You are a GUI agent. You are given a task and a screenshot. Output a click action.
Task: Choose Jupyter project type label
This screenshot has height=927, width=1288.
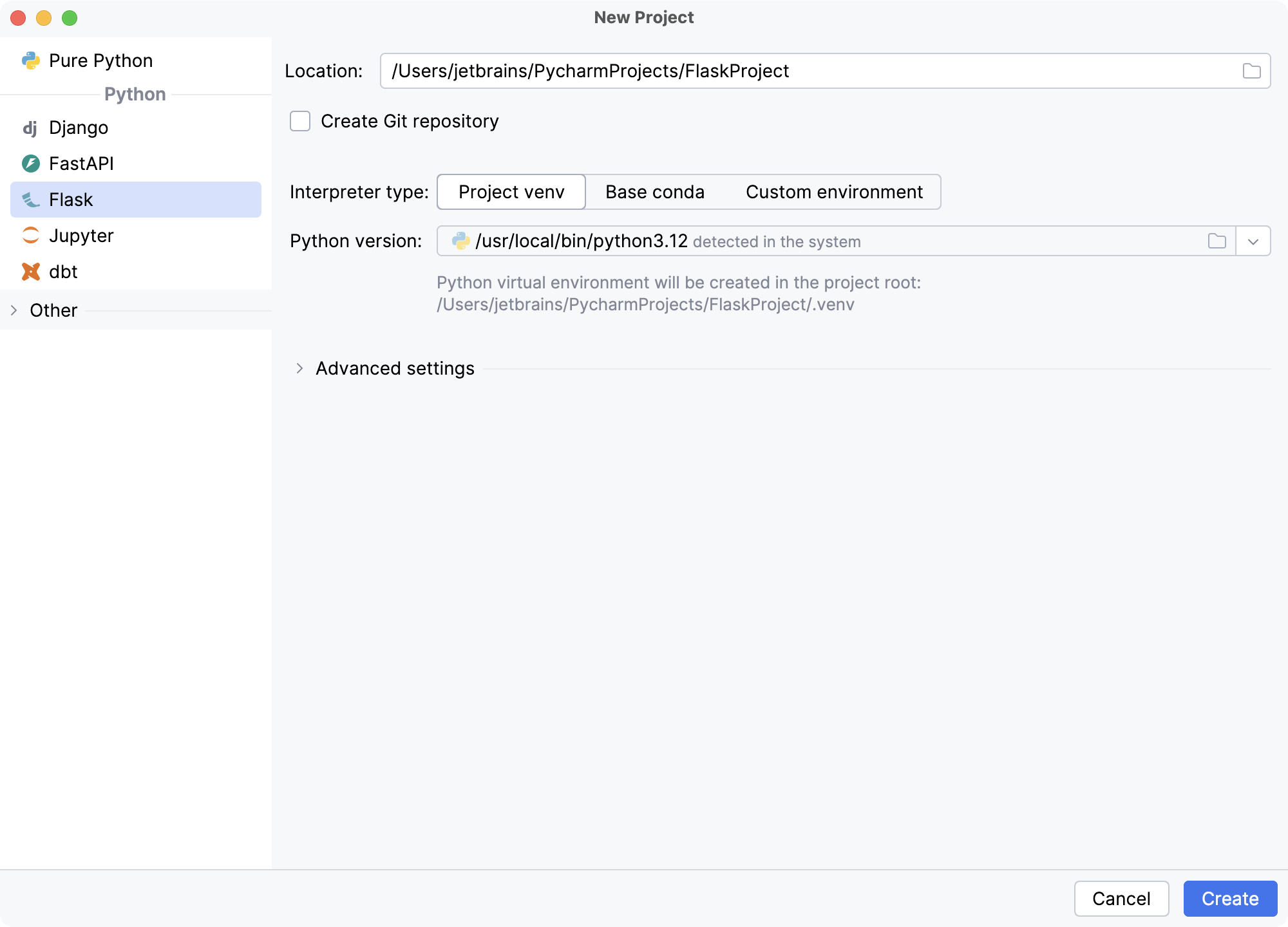pyautogui.click(x=81, y=236)
